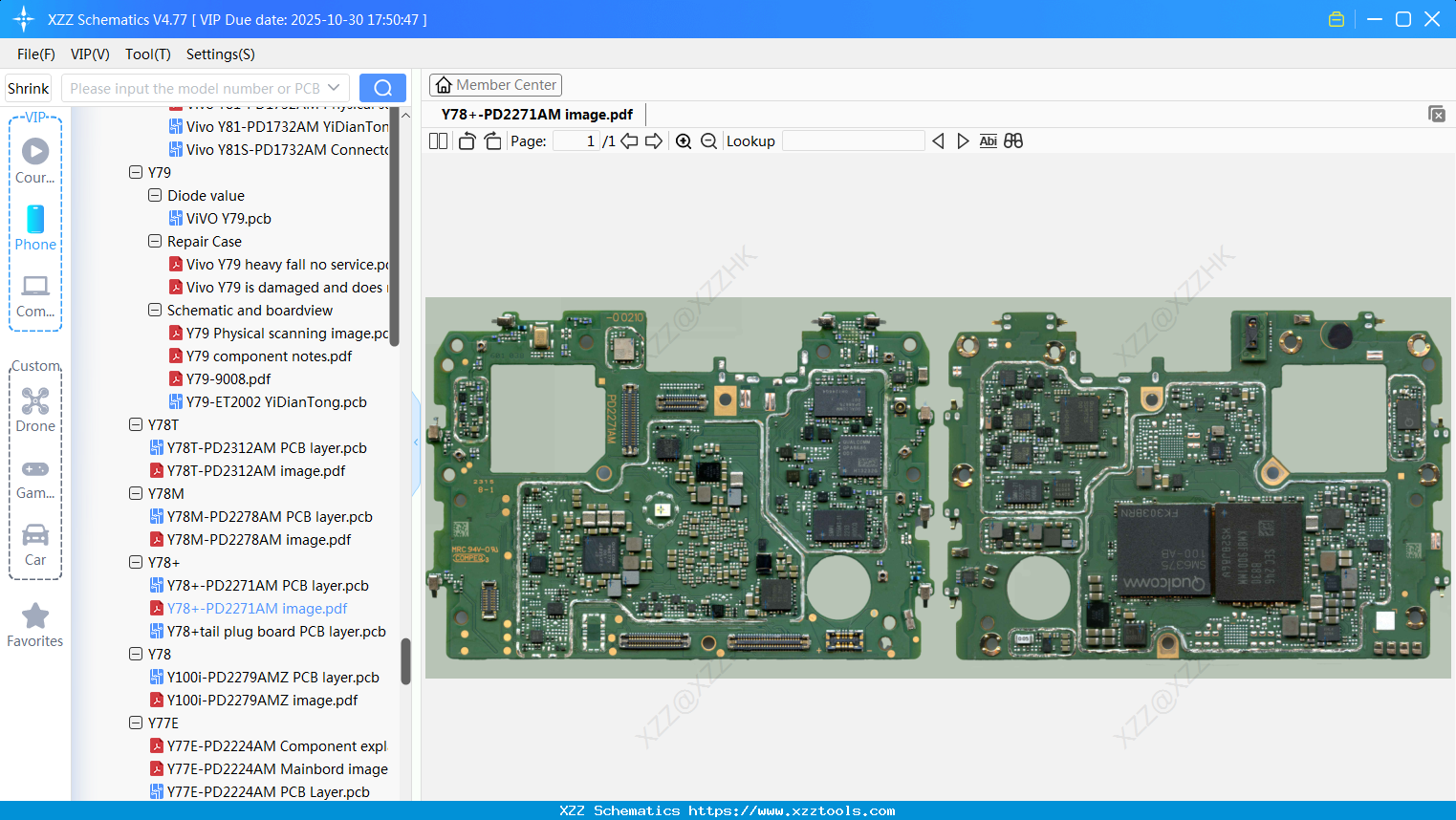Collapse the Y79 tree node
The width and height of the screenshot is (1456, 820).
[136, 173]
